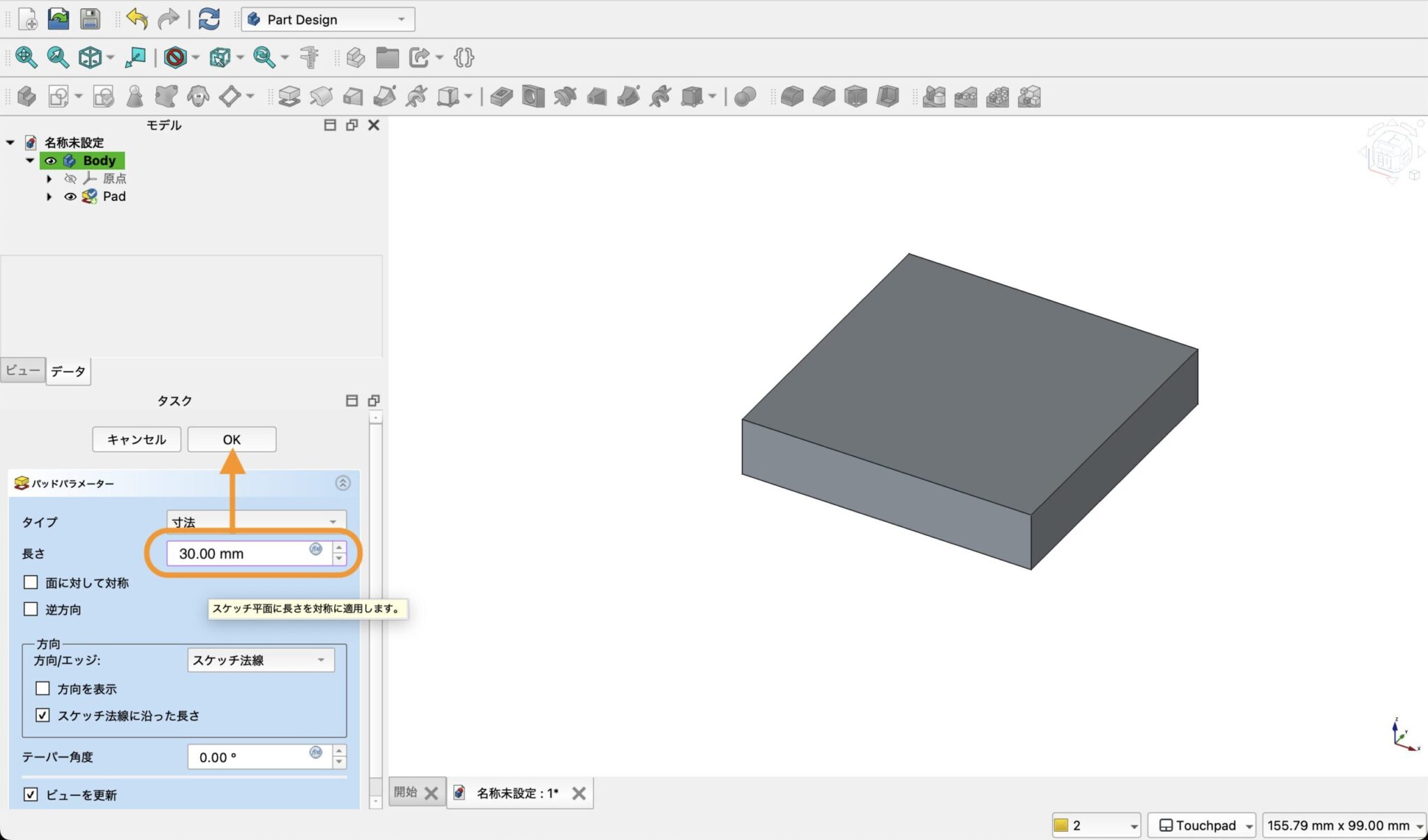Click the create body icon
This screenshot has width=1428, height=840.
[x=26, y=96]
